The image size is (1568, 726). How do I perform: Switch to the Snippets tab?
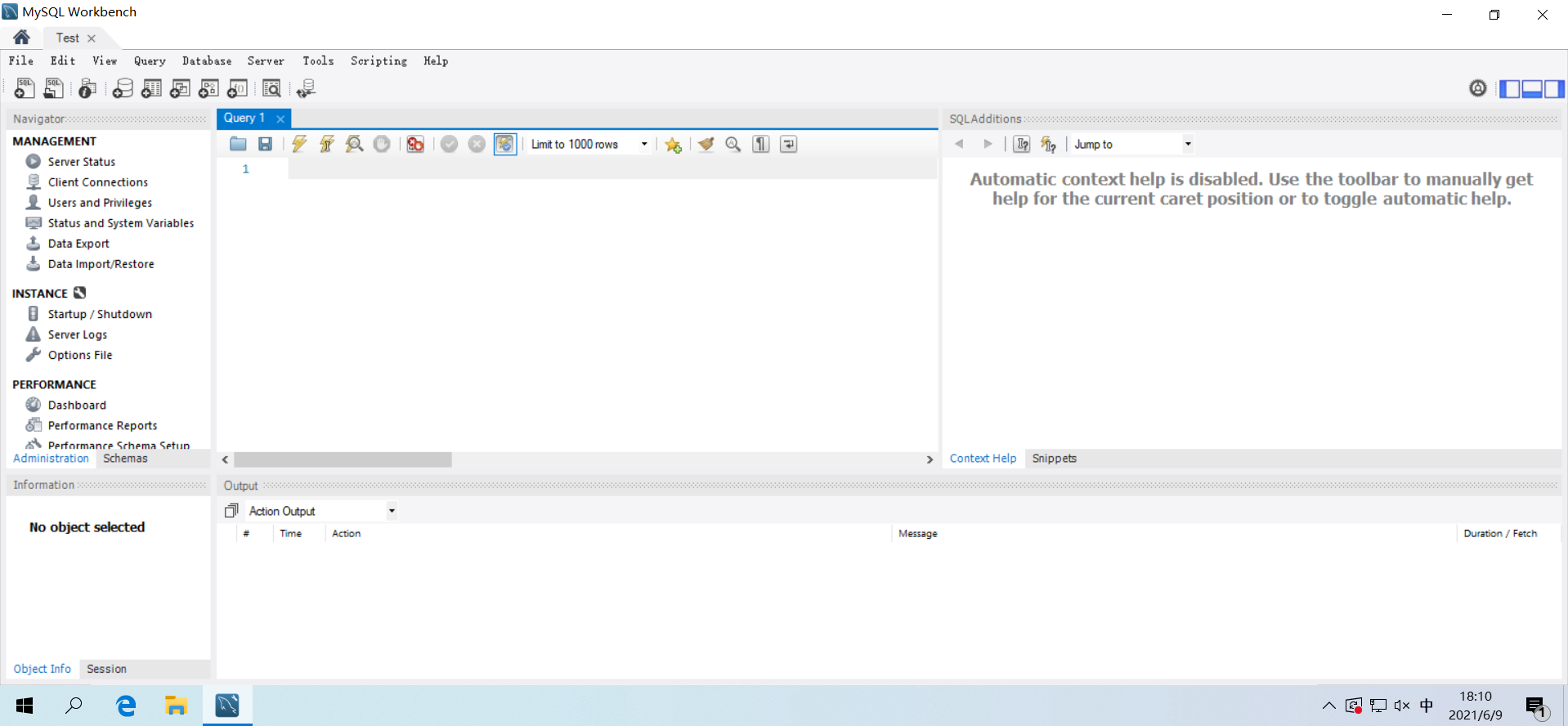[x=1054, y=459]
